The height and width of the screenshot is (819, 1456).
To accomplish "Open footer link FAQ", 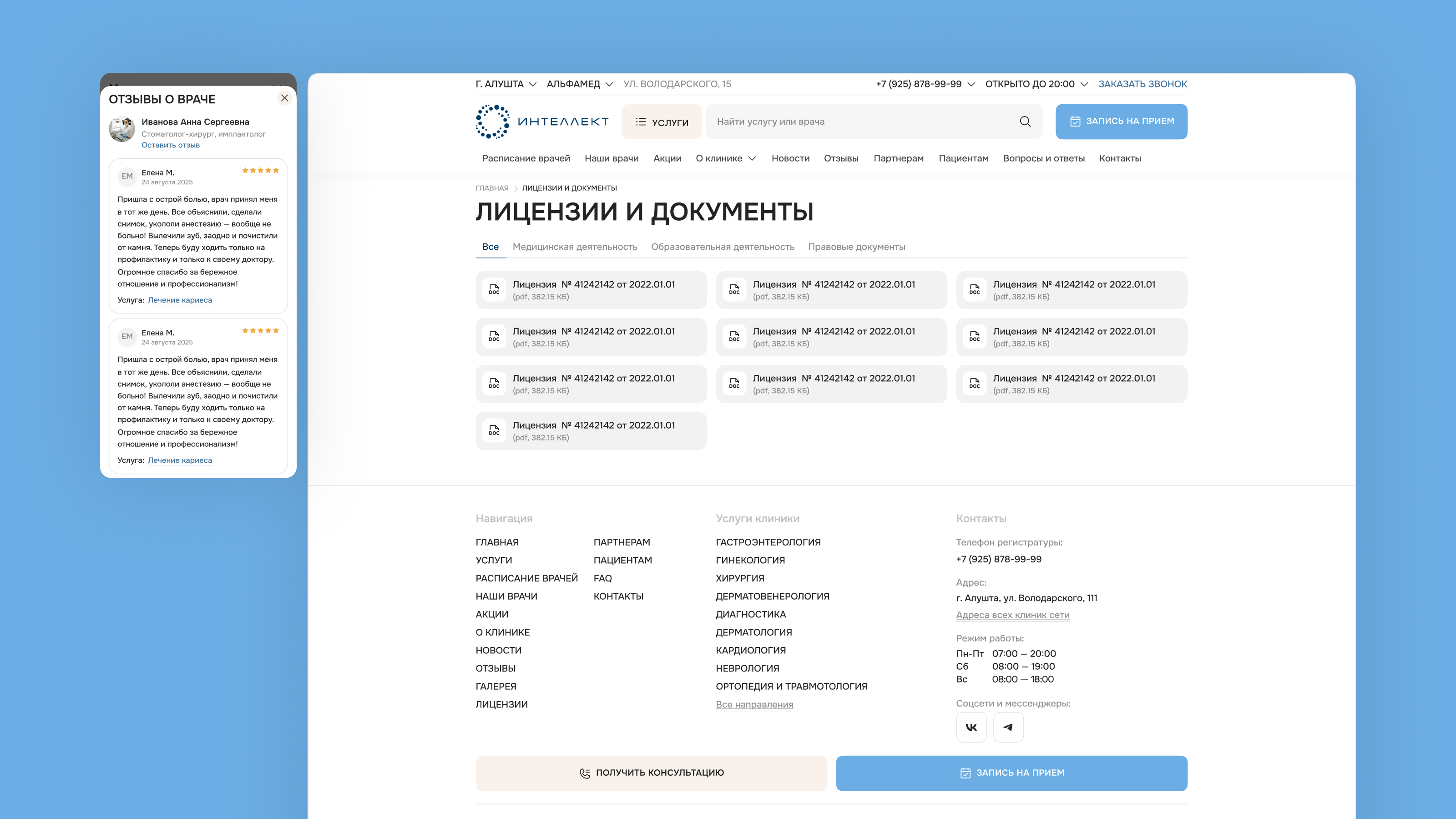I will 602,578.
